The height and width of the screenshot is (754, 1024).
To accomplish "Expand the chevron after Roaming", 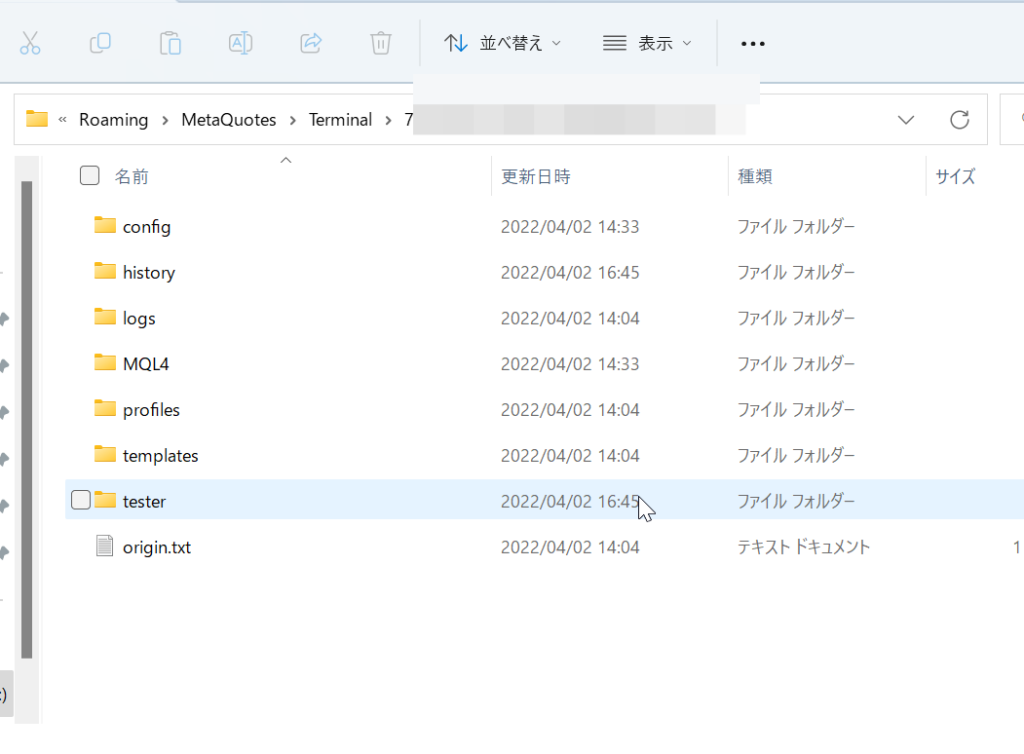I will pyautogui.click(x=165, y=120).
